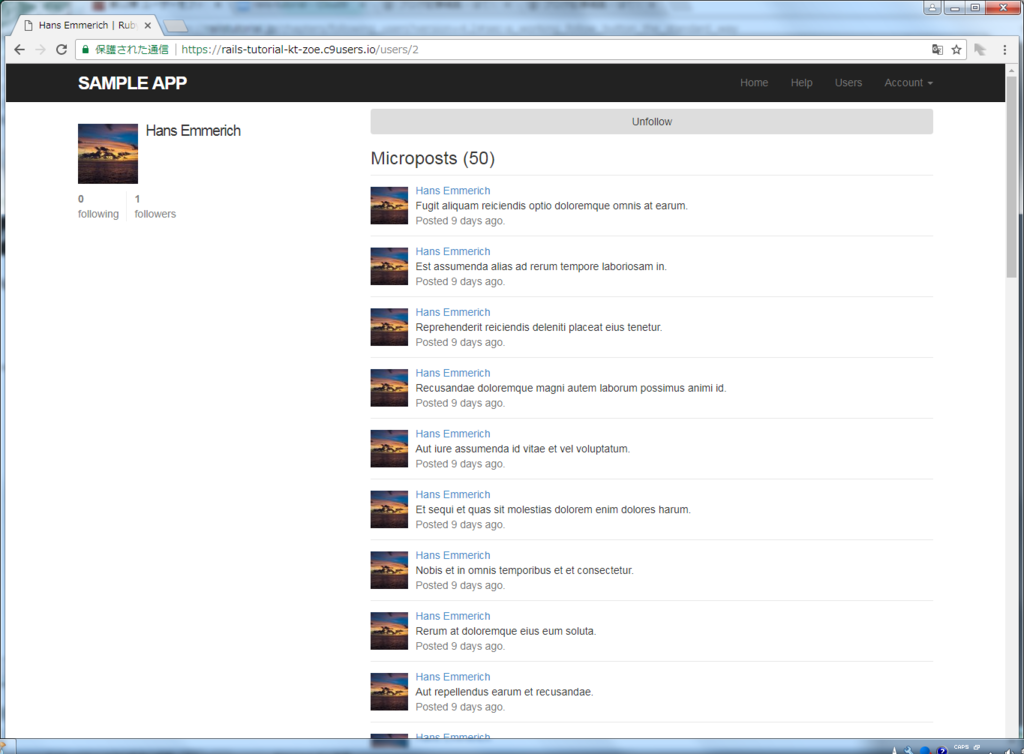Image resolution: width=1024 pixels, height=754 pixels.
Task: Open the SAMPLE APP home logo
Action: click(x=133, y=83)
